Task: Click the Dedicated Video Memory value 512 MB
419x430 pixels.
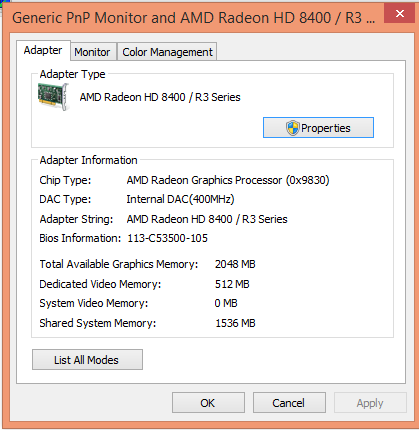Action: click(232, 284)
